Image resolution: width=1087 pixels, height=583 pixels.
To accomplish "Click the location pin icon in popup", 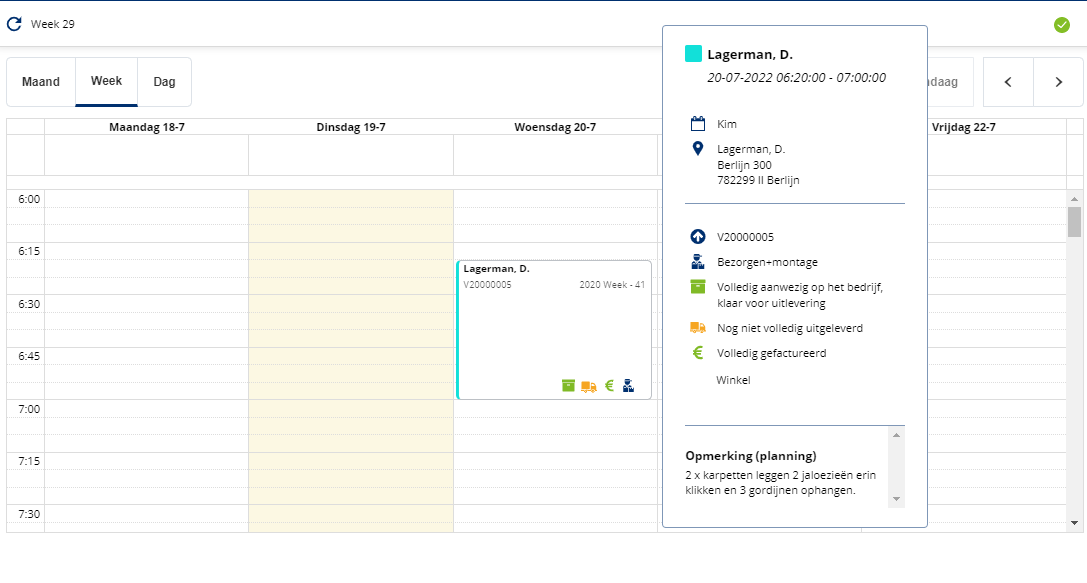I will pyautogui.click(x=698, y=149).
